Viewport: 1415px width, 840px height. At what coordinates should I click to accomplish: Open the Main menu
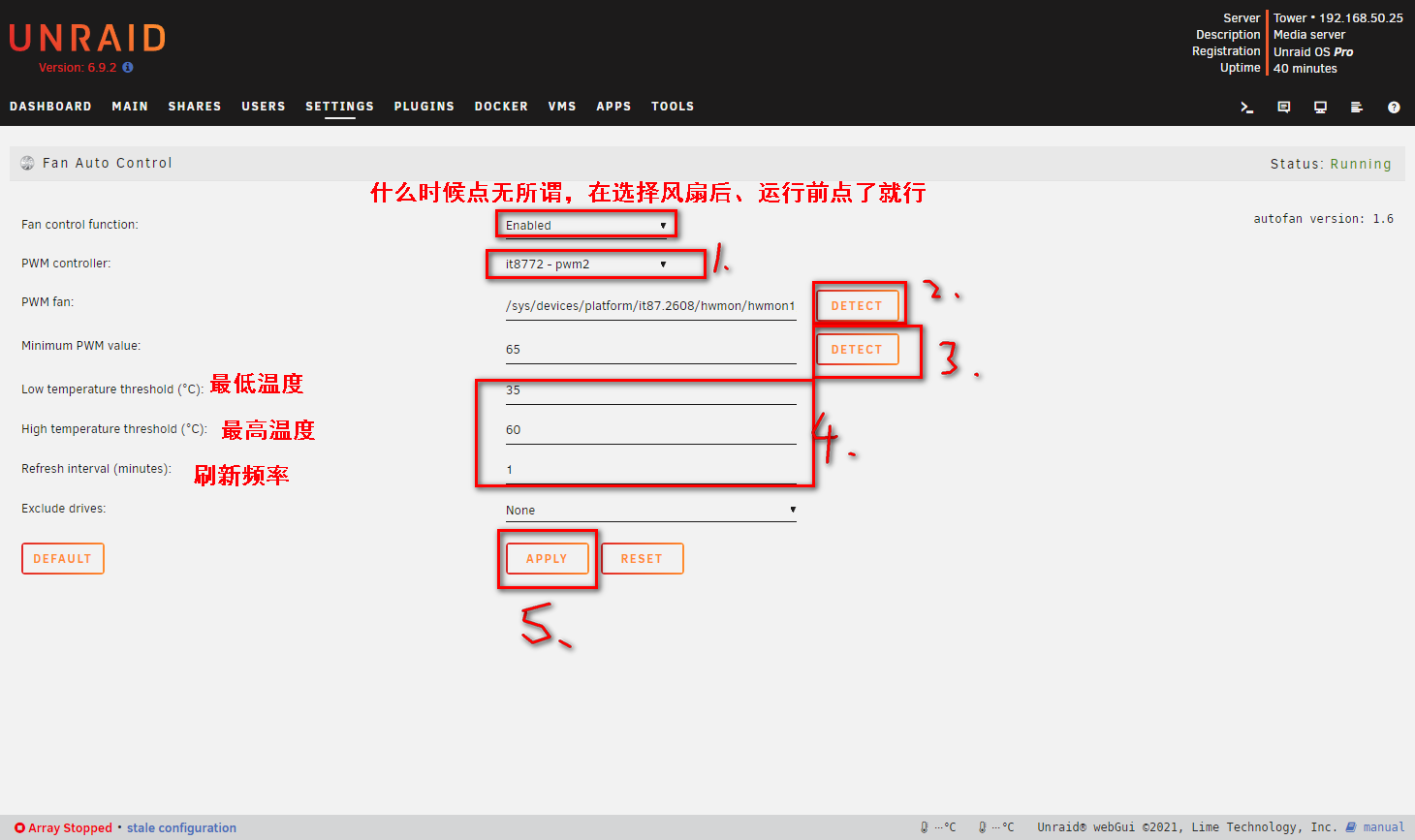coord(130,107)
